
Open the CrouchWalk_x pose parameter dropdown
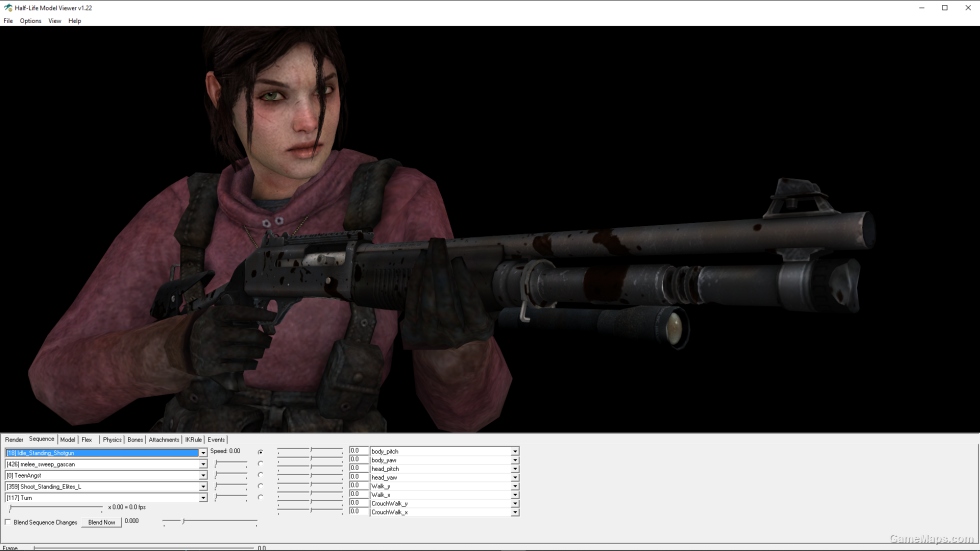pos(515,512)
